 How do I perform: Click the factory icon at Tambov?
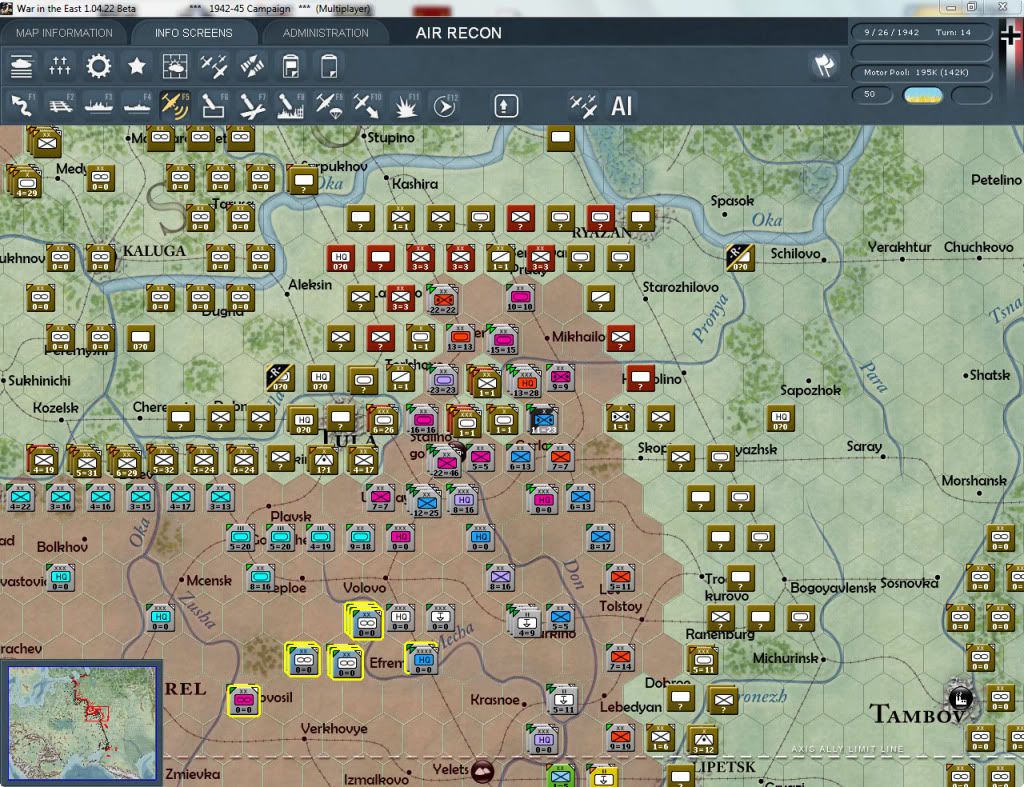click(961, 699)
